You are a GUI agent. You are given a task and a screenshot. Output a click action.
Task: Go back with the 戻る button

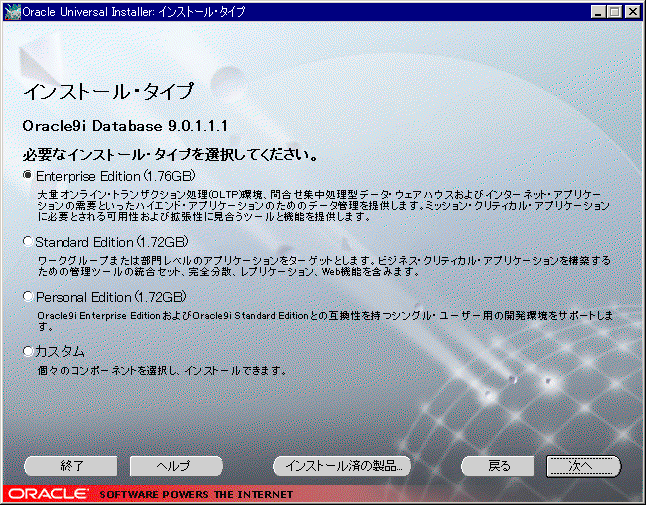tap(499, 466)
